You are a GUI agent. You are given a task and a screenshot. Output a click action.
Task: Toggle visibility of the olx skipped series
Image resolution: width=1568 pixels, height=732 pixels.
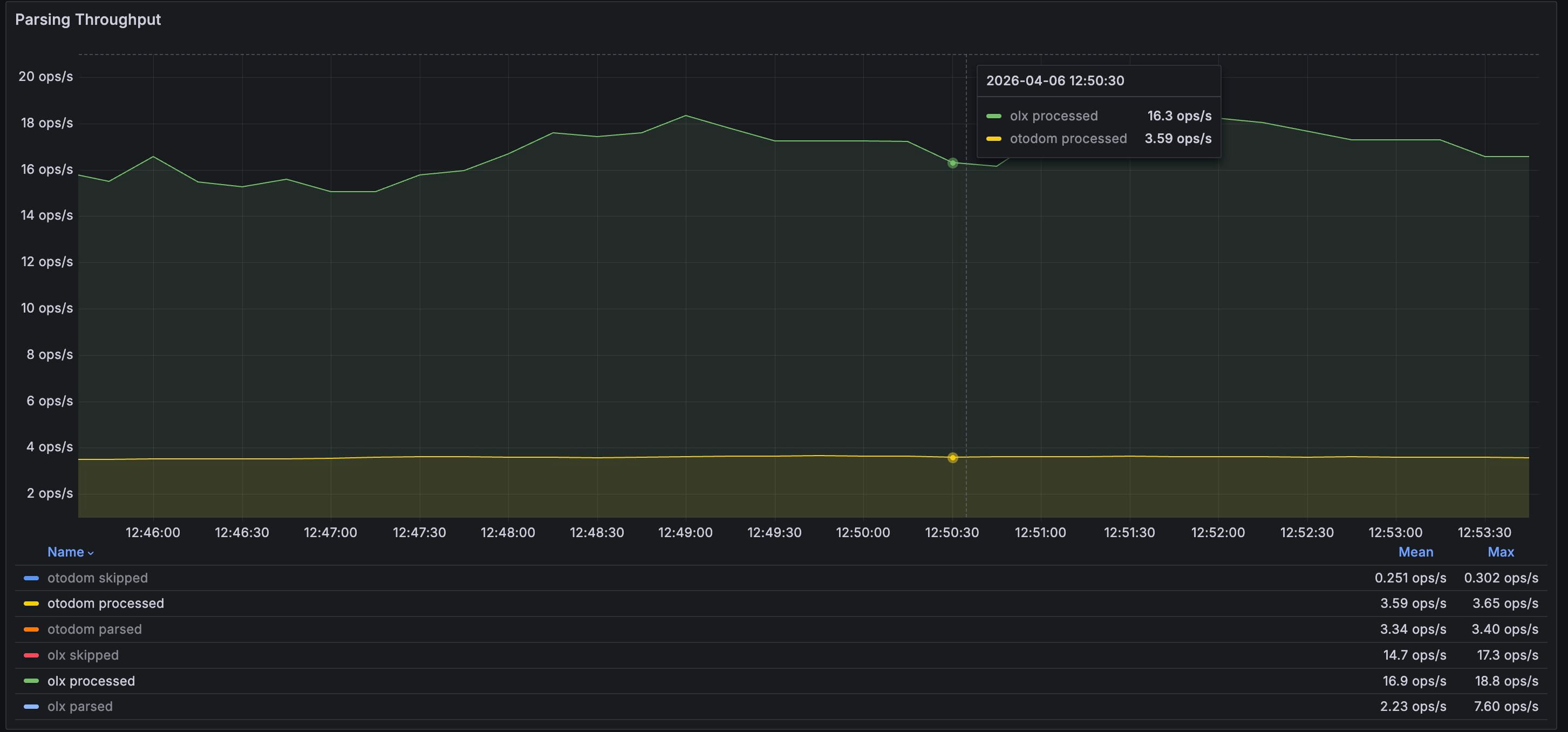[83, 655]
